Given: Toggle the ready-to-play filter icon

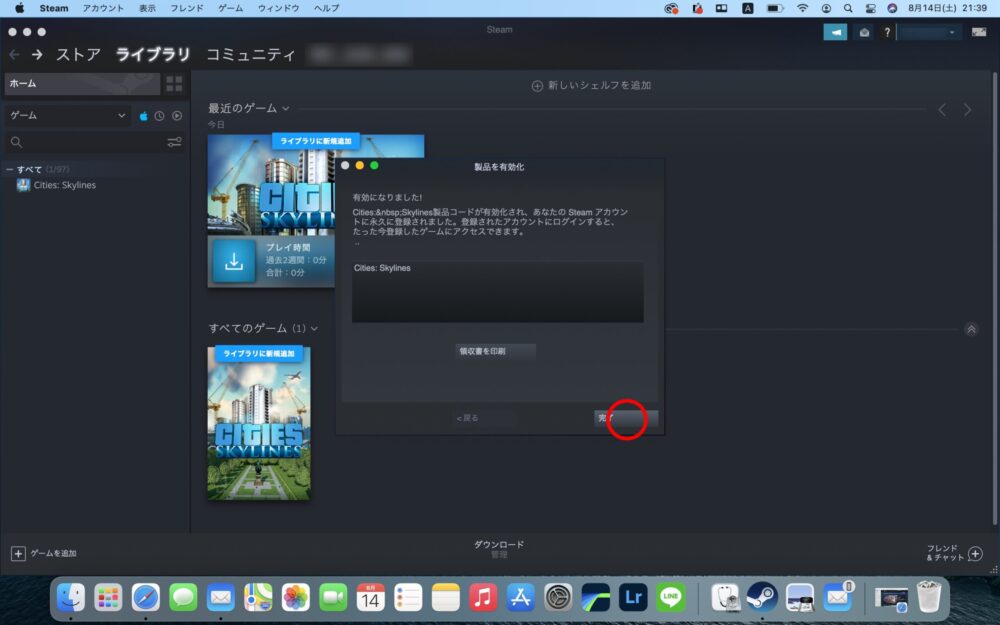Looking at the screenshot, I should pyautogui.click(x=177, y=116).
